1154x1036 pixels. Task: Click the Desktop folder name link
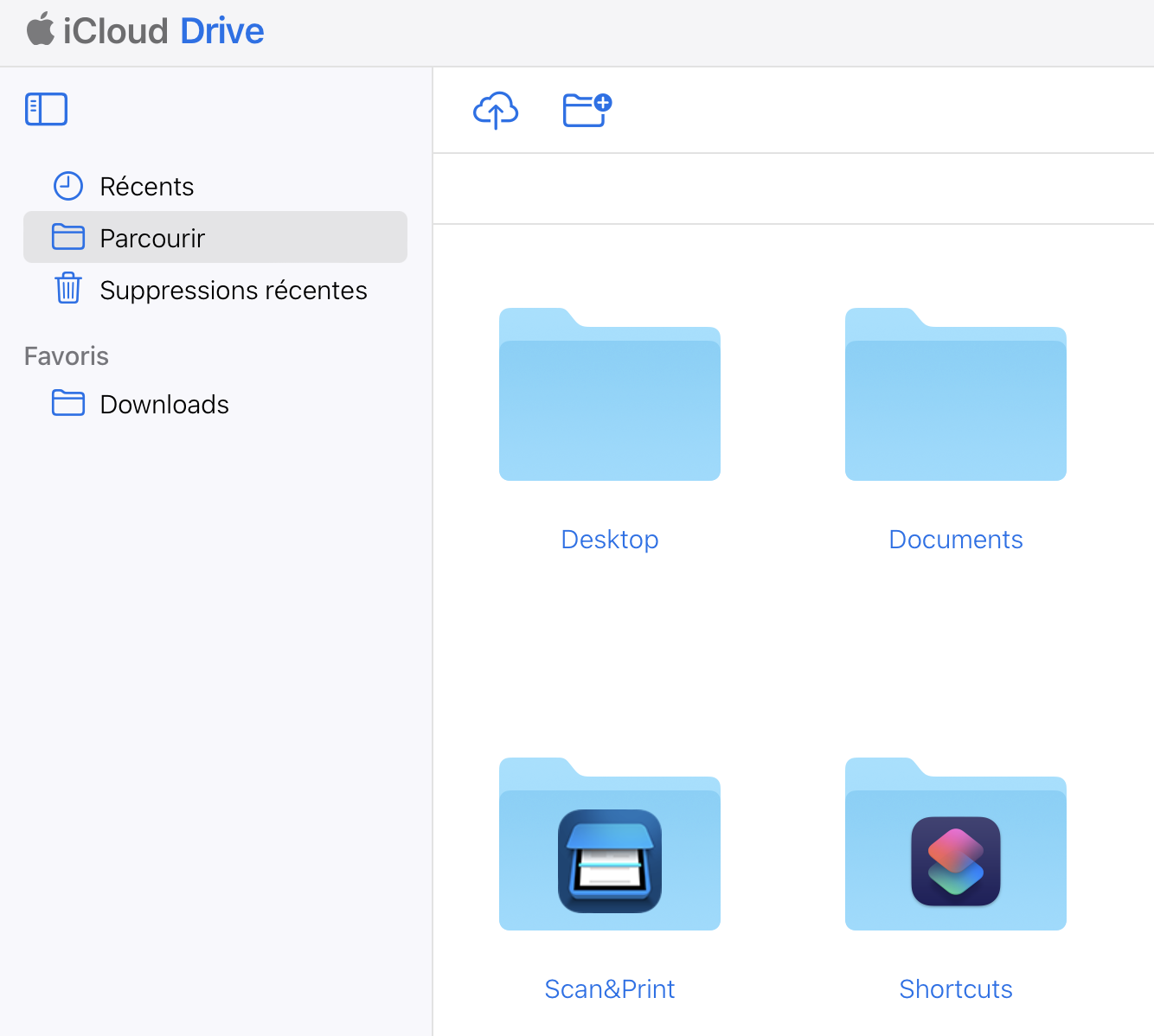(x=610, y=540)
